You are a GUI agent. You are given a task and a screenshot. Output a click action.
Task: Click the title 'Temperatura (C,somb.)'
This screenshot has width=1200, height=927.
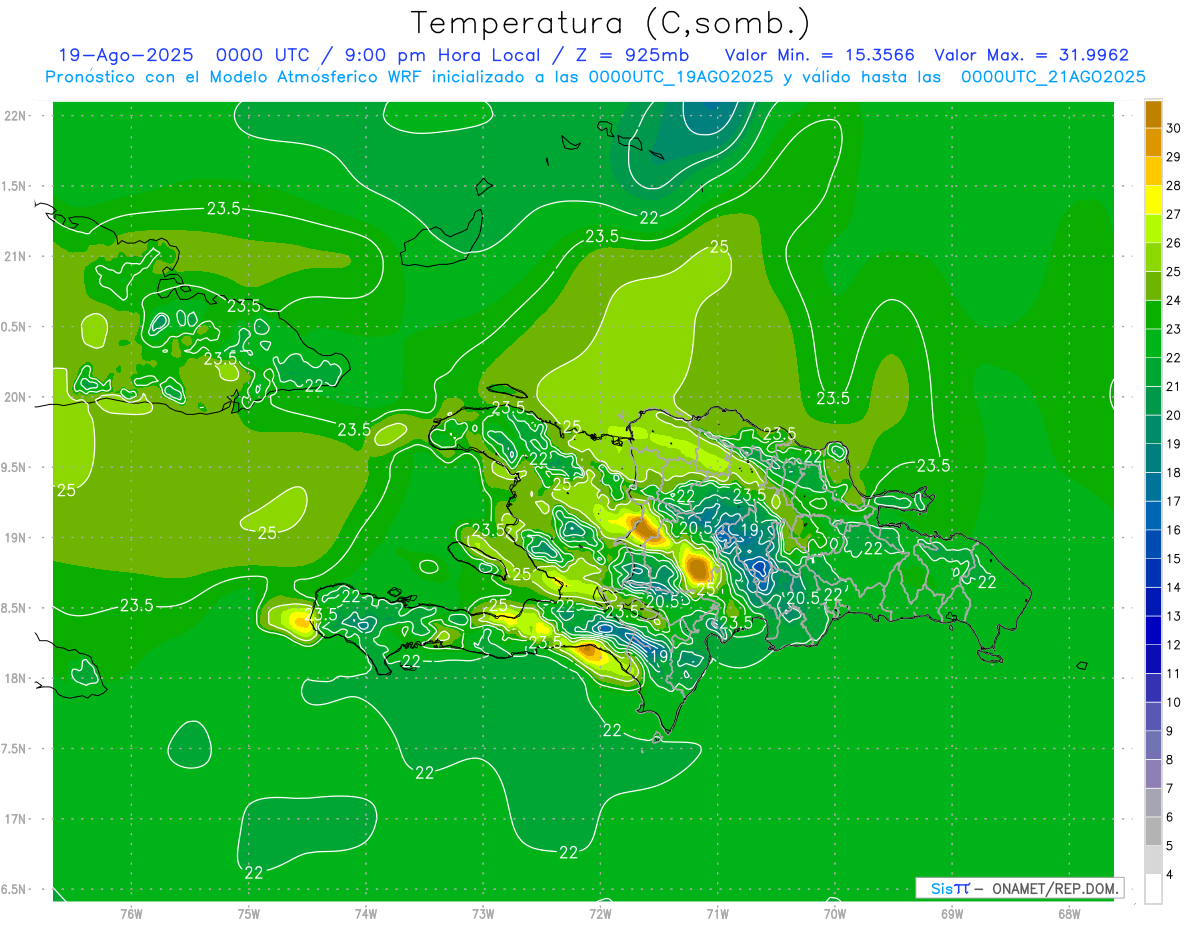tap(611, 23)
